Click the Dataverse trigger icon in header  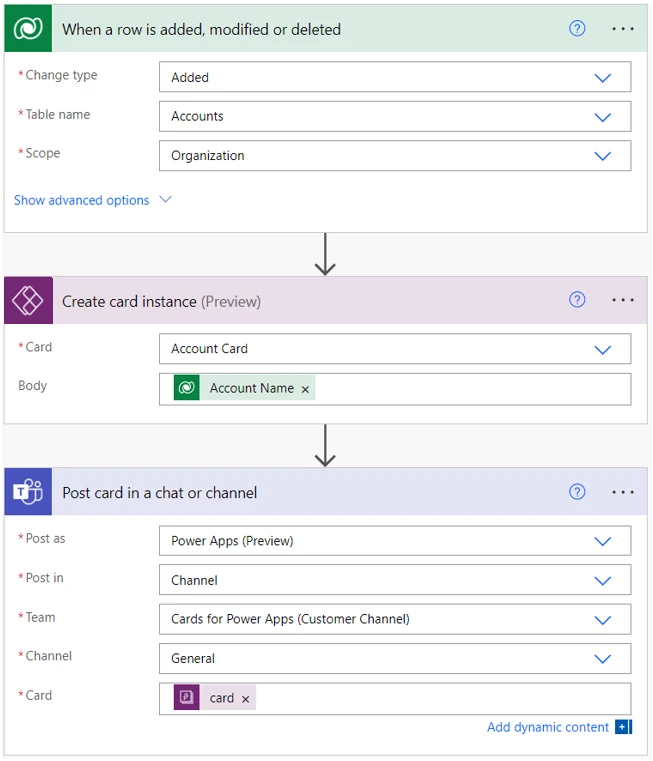point(28,29)
